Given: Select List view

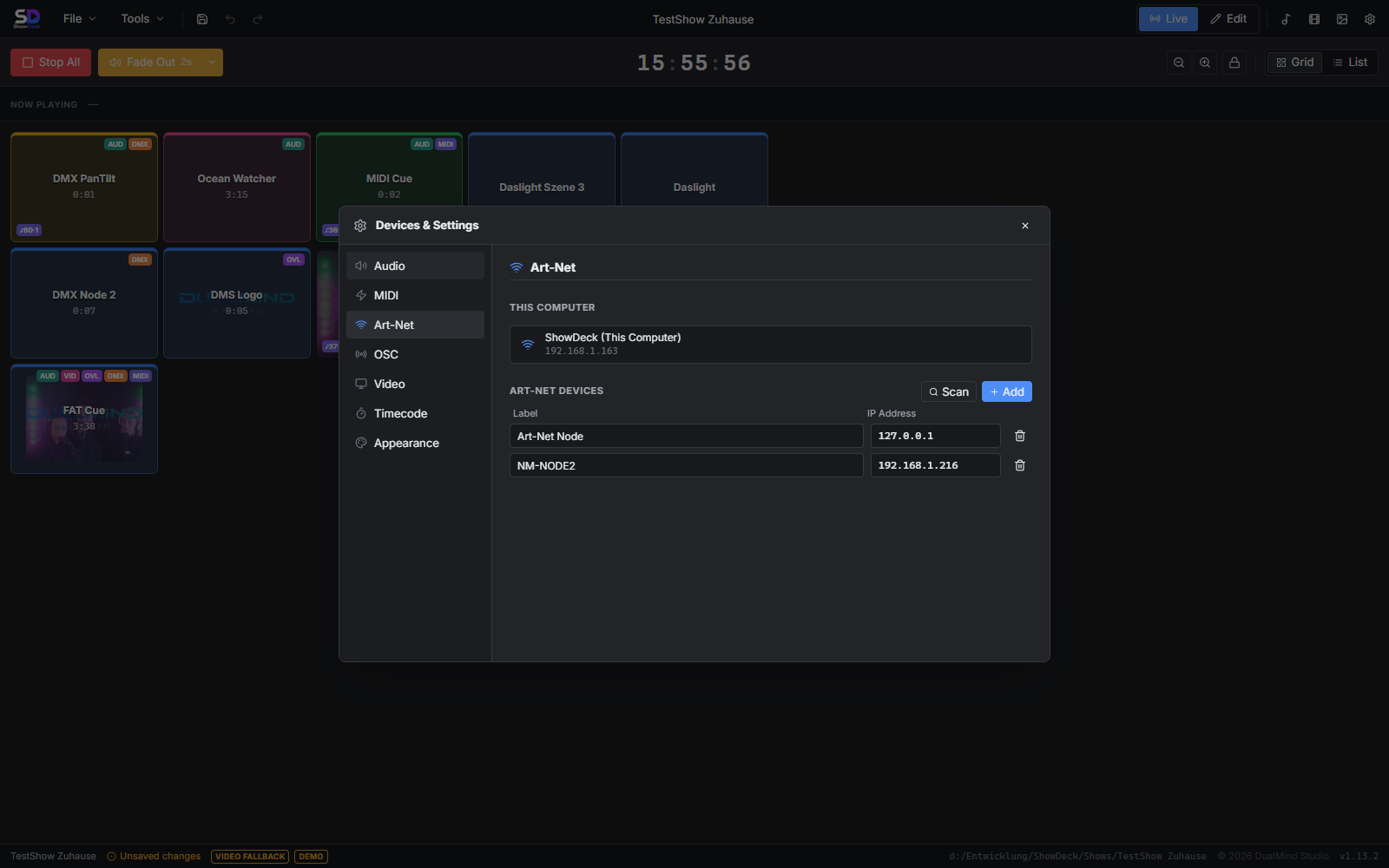Looking at the screenshot, I should coord(1350,62).
